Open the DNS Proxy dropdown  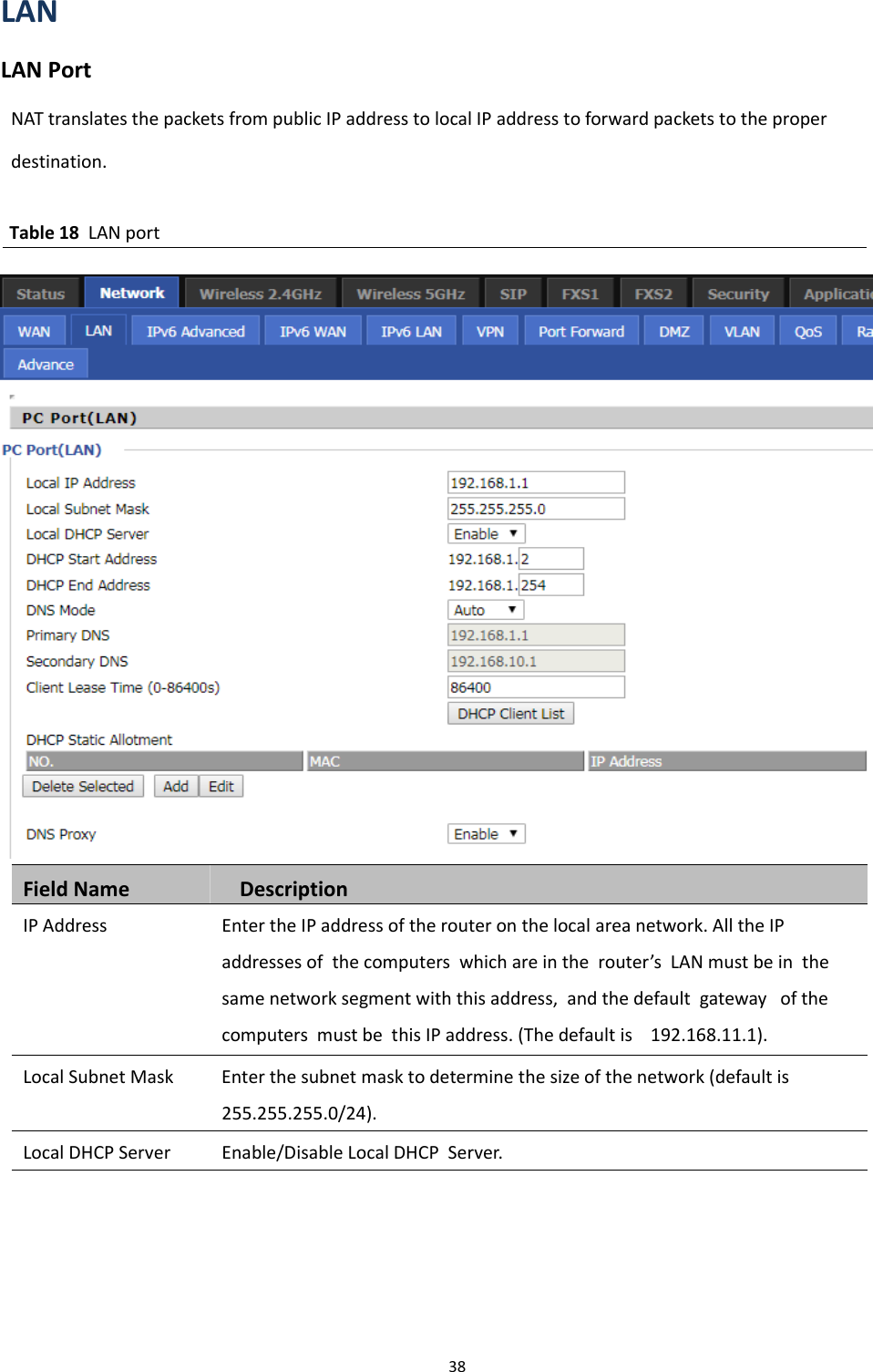point(485,832)
